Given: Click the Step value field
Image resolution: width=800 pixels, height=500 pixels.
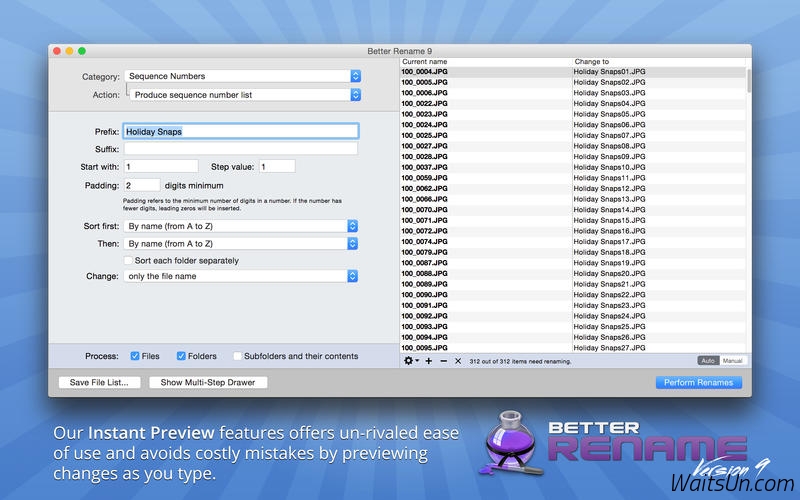Looking at the screenshot, I should [x=277, y=167].
